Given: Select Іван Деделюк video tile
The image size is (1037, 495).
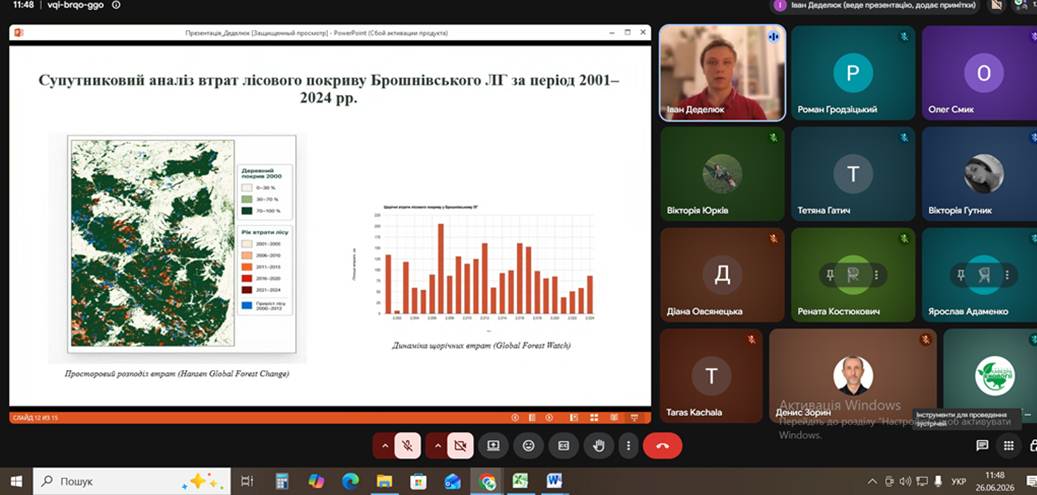Looking at the screenshot, I should point(722,73).
